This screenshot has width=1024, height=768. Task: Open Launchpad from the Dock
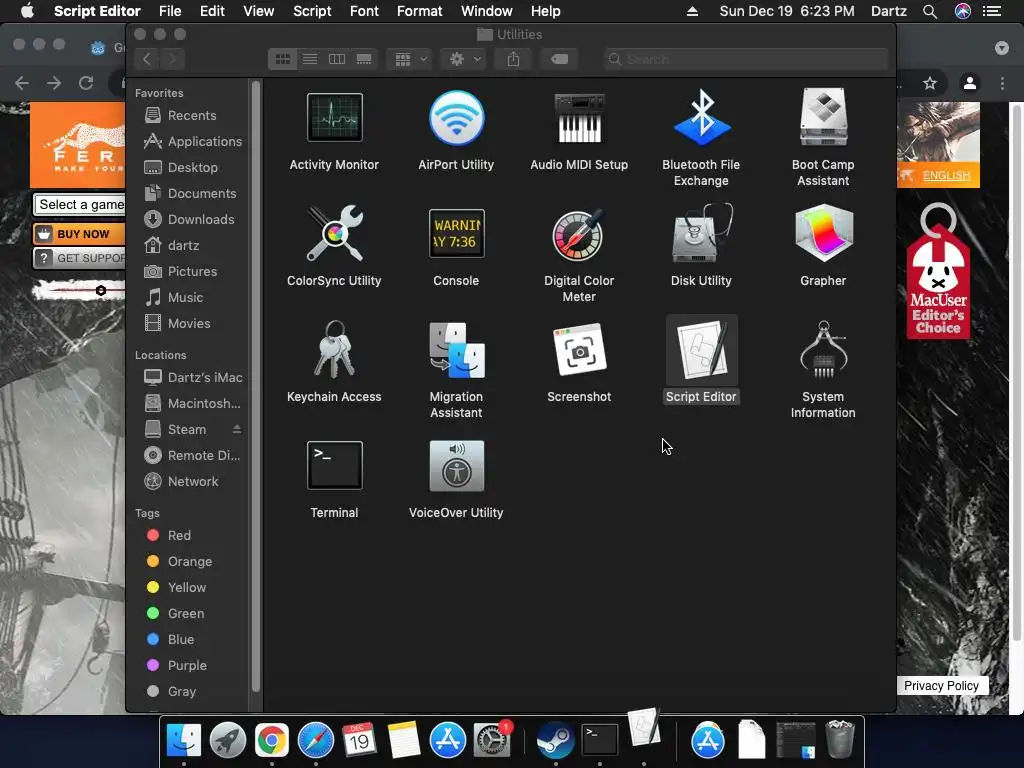227,740
